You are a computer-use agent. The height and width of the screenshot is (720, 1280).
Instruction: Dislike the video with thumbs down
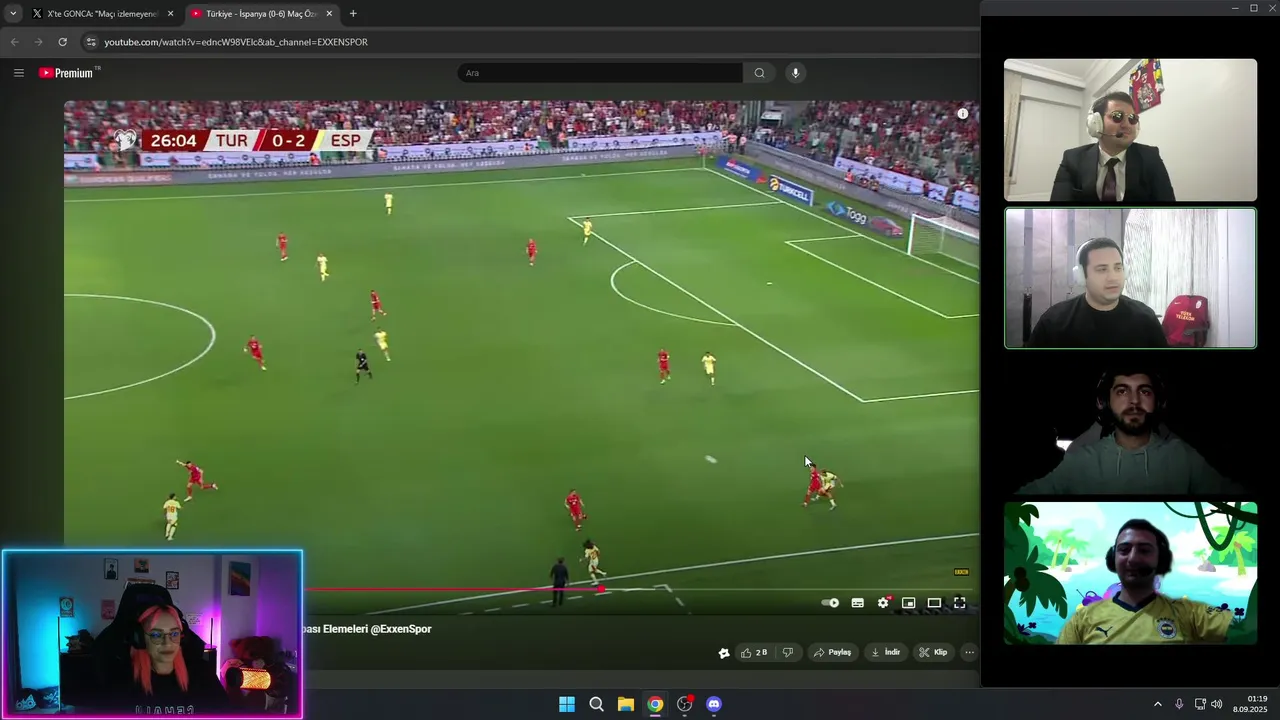tap(788, 653)
